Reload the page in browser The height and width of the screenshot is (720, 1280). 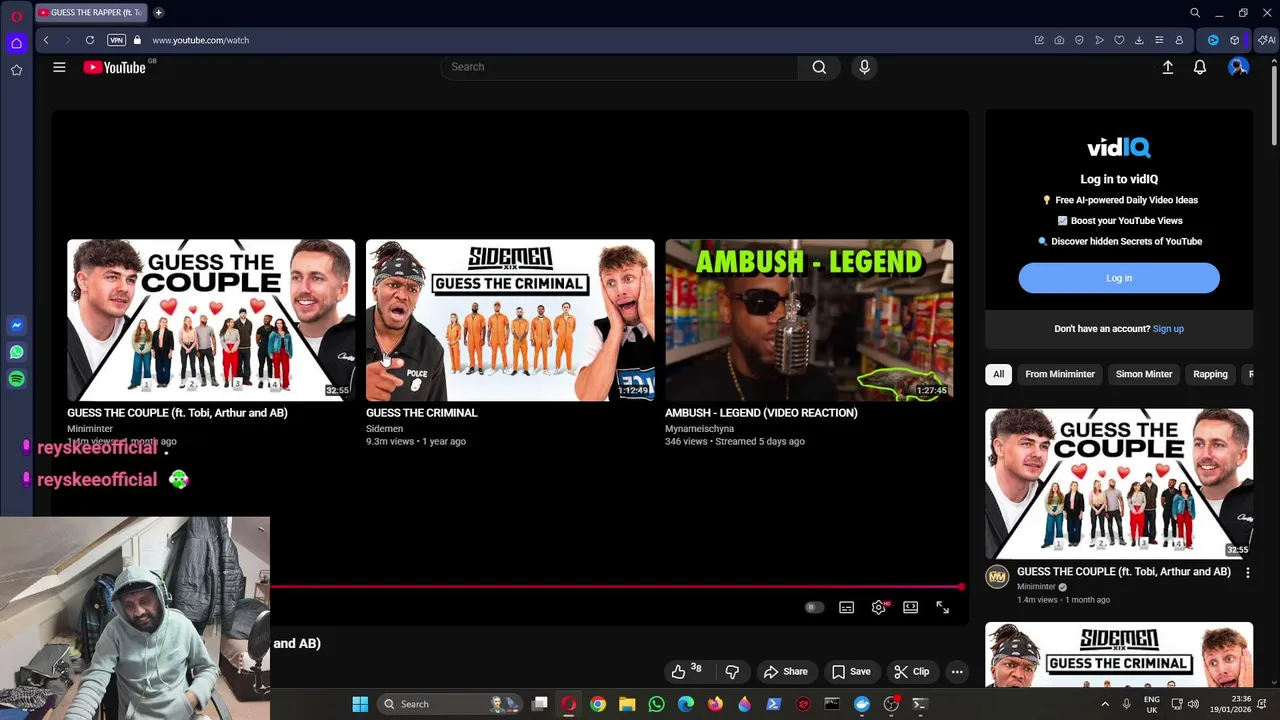(90, 40)
